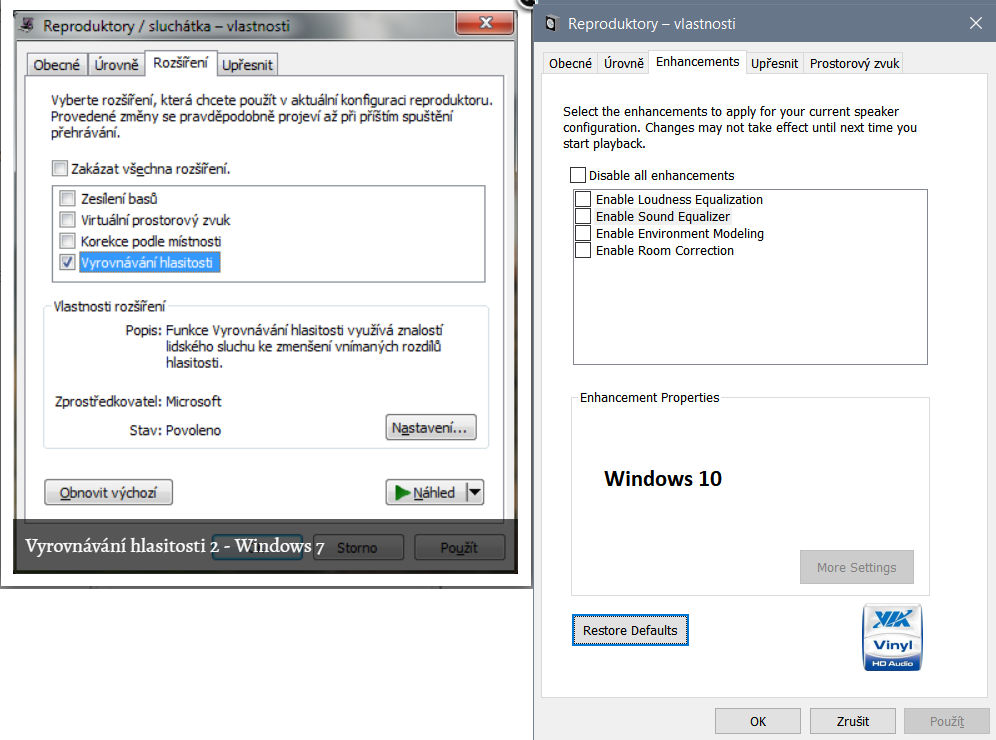The height and width of the screenshot is (740, 996).
Task: Close the Windows 10 Reproduktory dialog
Action: 976,24
